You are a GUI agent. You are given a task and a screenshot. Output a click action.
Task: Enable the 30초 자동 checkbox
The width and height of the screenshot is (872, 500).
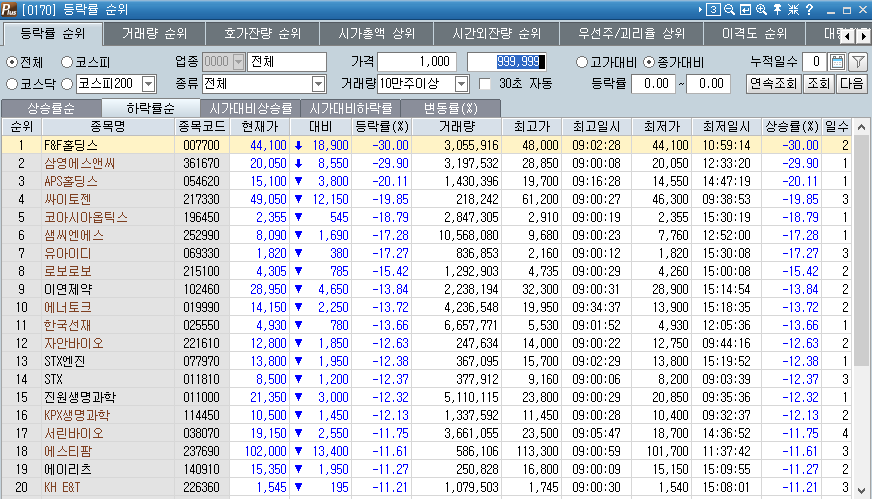485,84
